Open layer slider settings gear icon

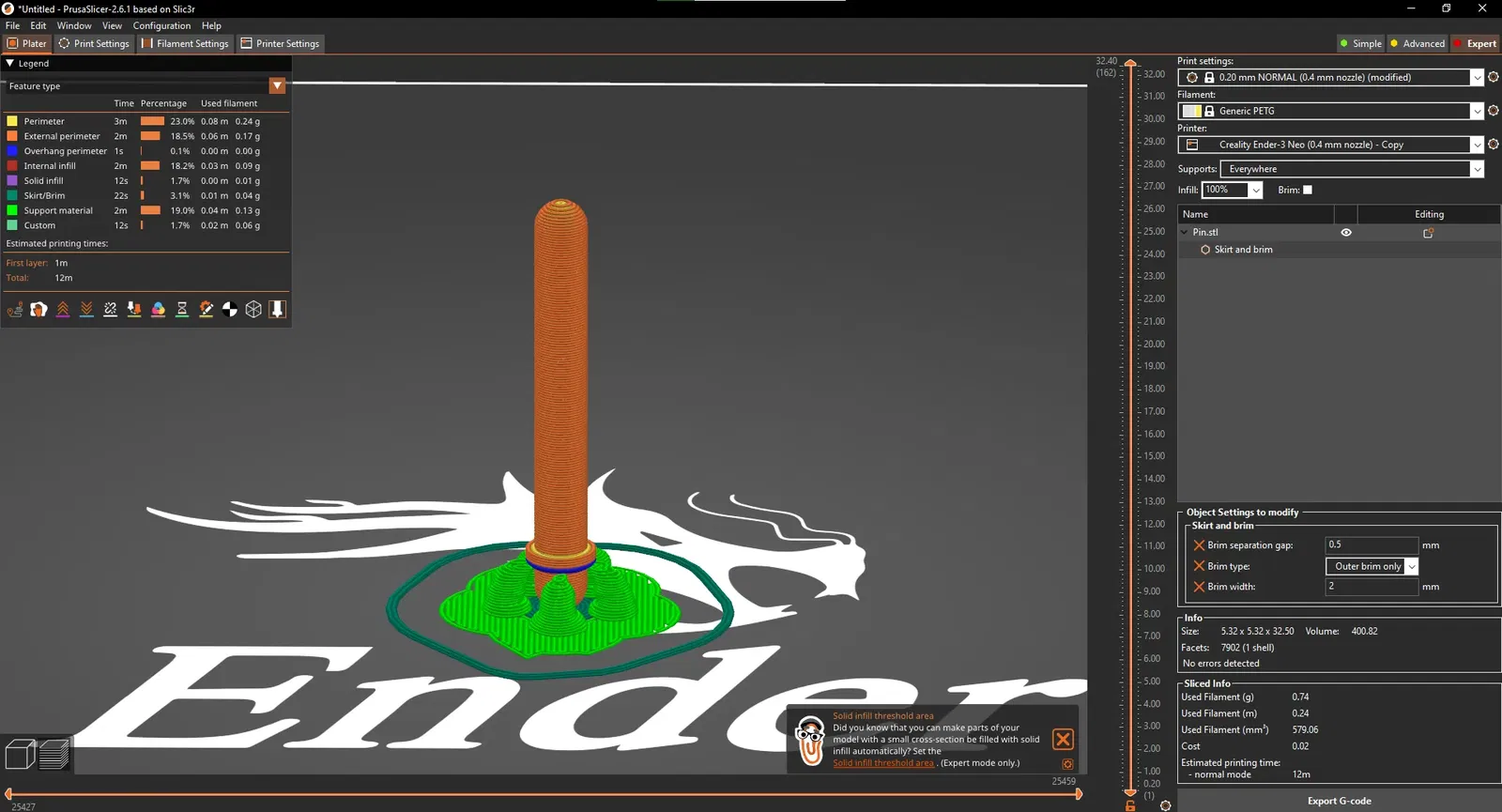[x=1166, y=805]
